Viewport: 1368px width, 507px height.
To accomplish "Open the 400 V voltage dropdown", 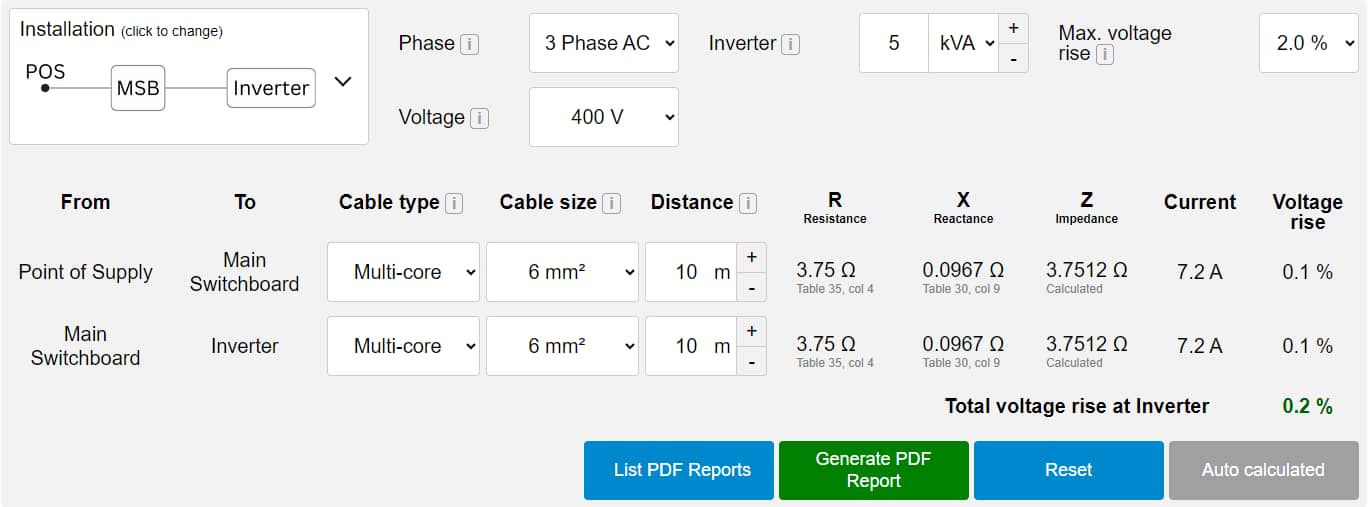I will 603,117.
